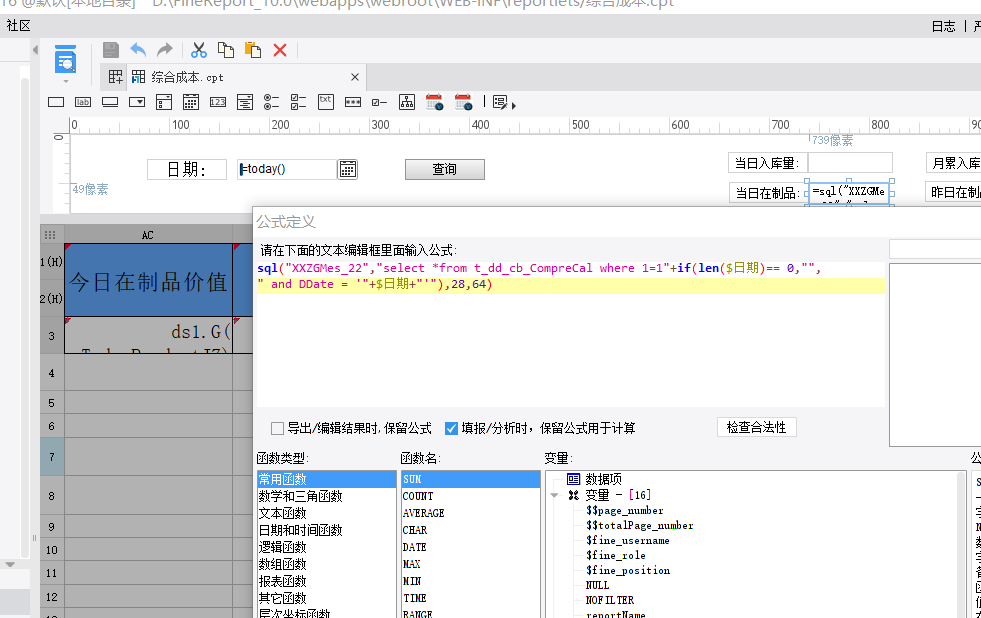The image size is (981, 618).
Task: Choose the AVERAGE function
Action: [x=470, y=513]
